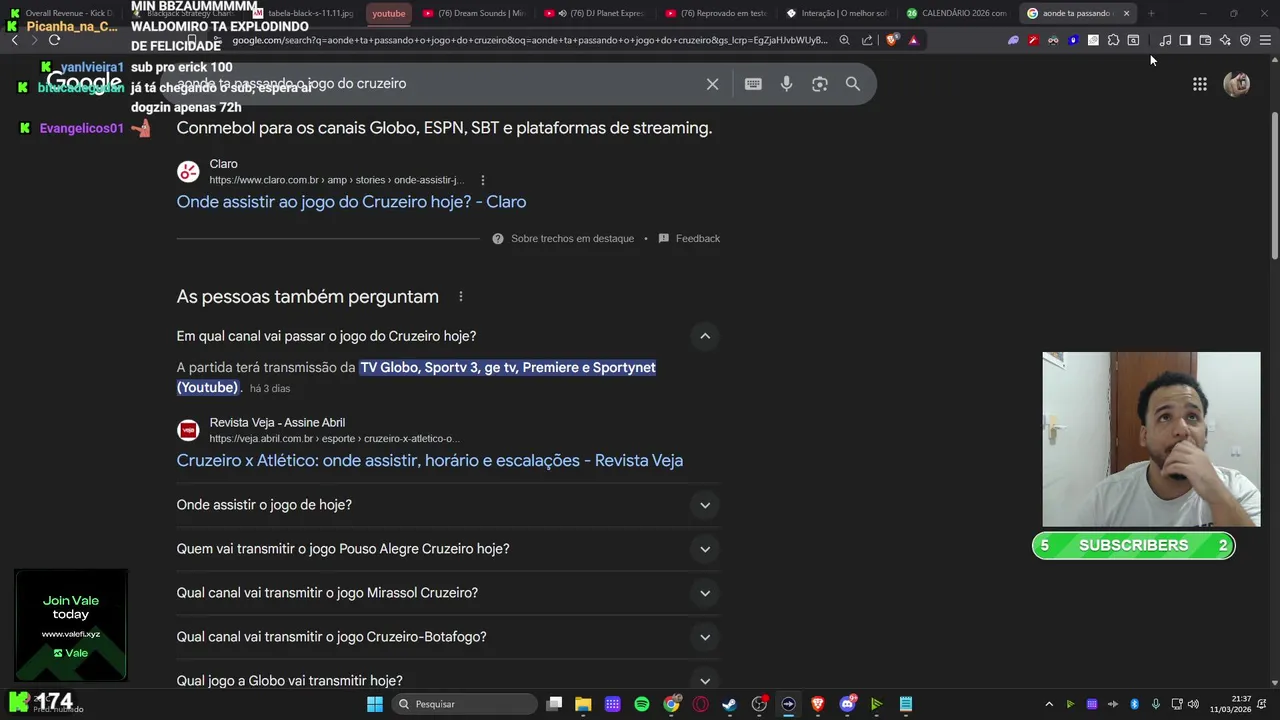
Task: Collapse the question Em qual canal vai passar
Action: [x=705, y=336]
